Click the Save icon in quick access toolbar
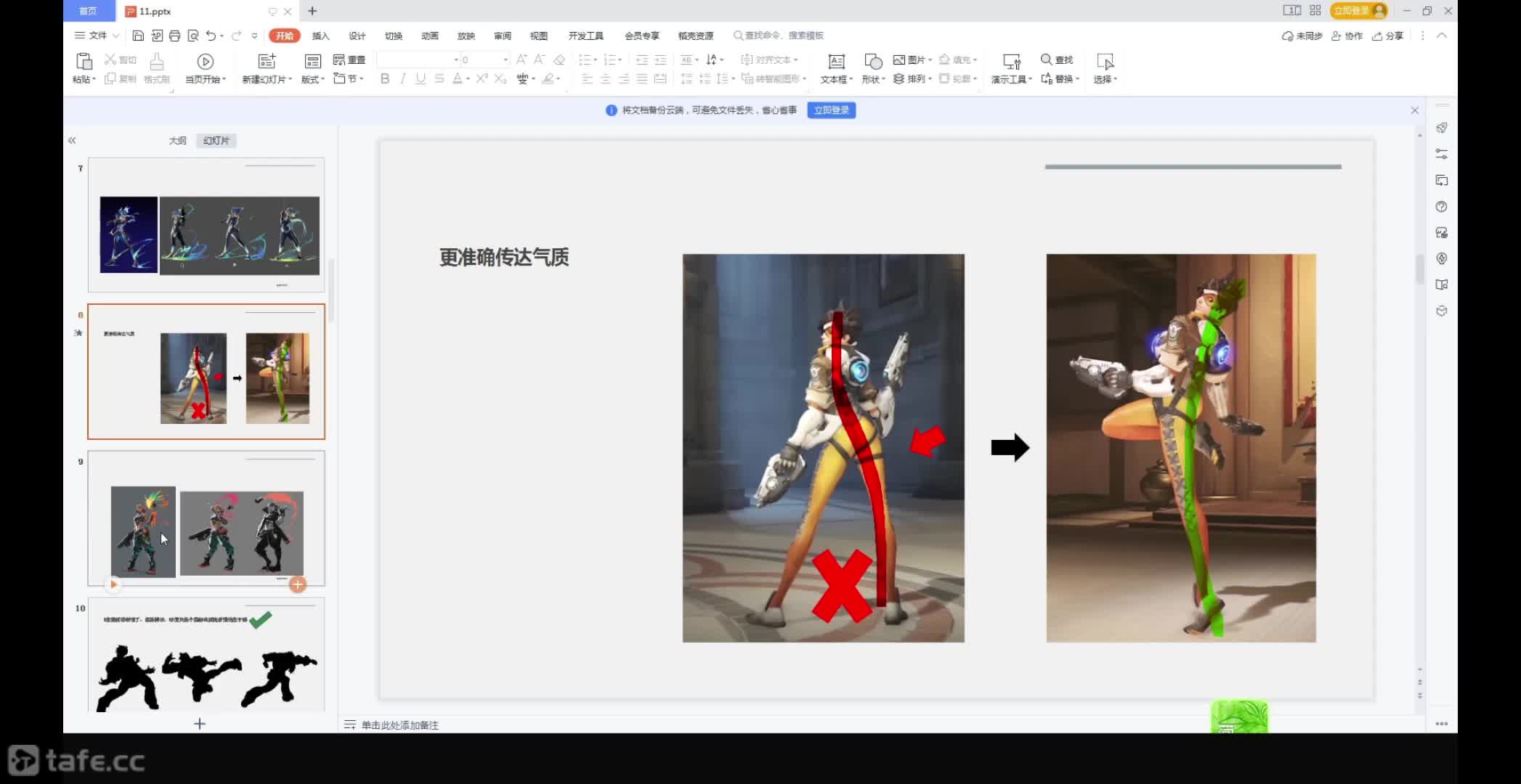The width and height of the screenshot is (1521, 784). [138, 36]
